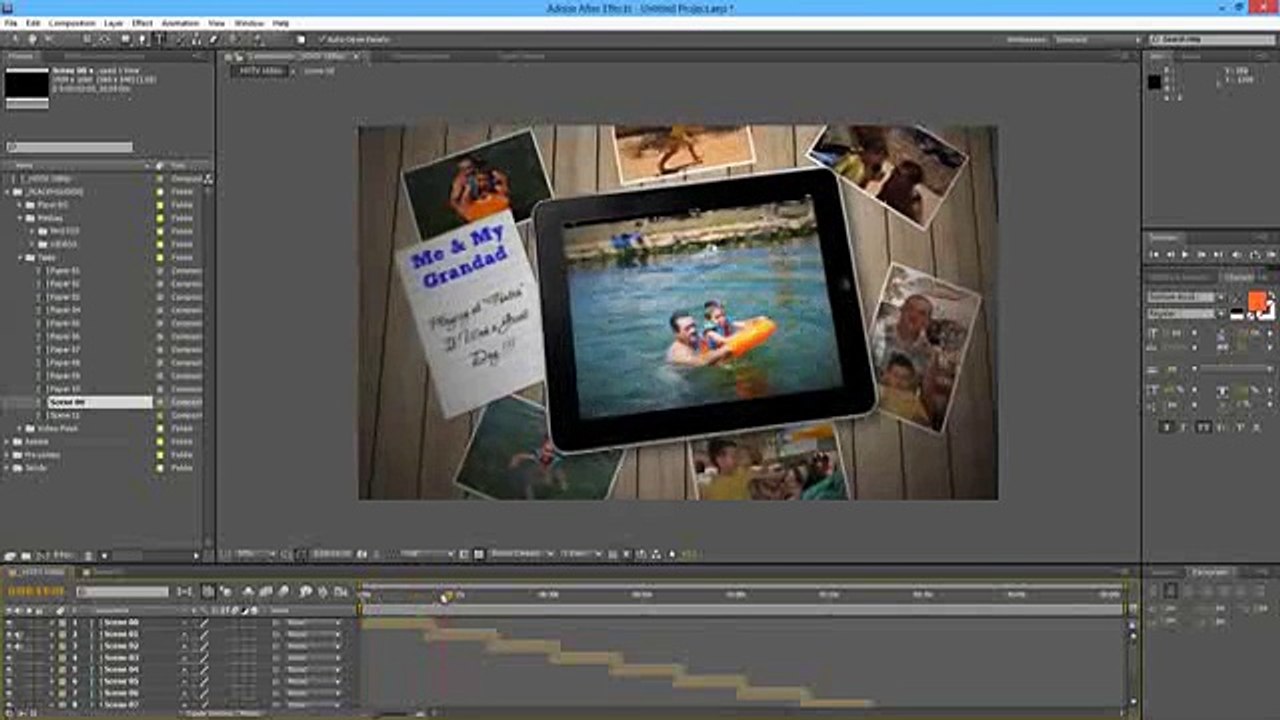This screenshot has height=720, width=1280.
Task: Click the current time indicator in timeline
Action: tap(447, 596)
